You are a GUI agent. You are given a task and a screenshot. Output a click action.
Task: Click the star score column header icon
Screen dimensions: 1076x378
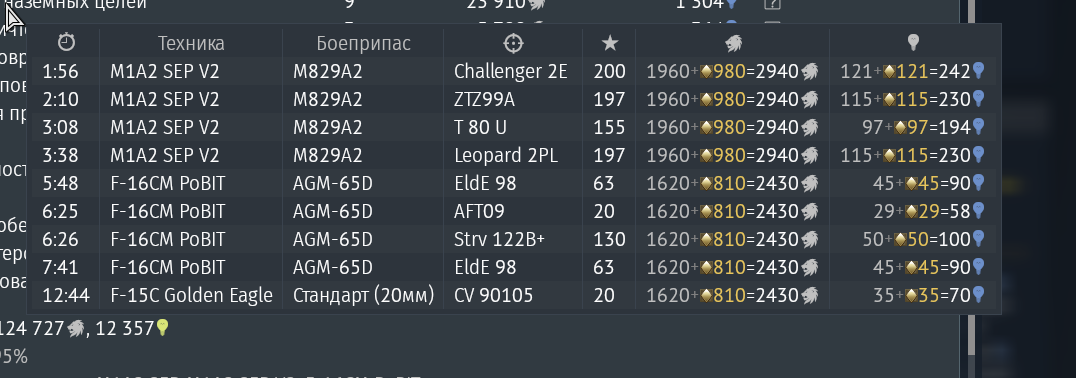tap(609, 43)
